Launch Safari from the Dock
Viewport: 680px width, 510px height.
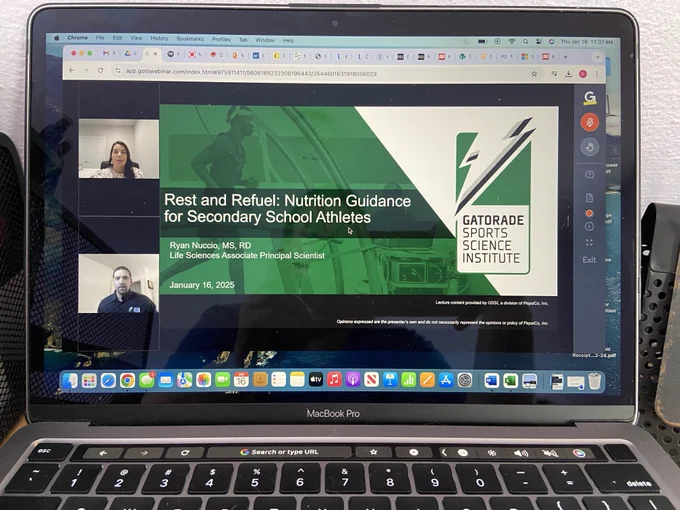108,381
